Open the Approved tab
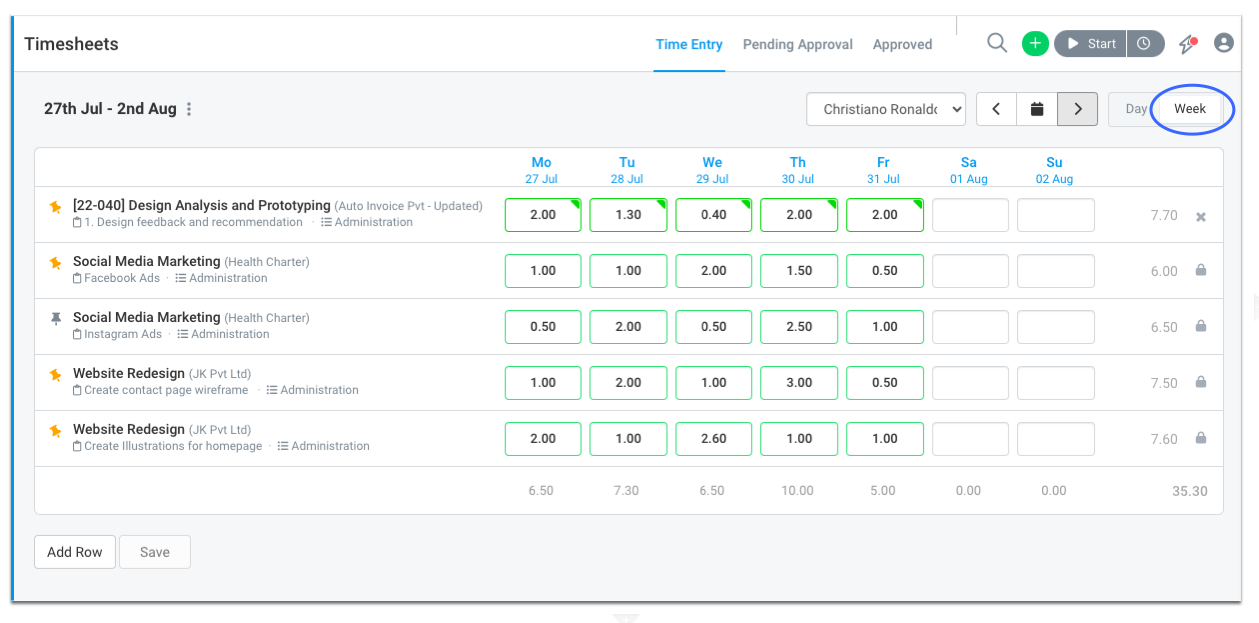Viewport: 1259px width, 623px height. click(x=902, y=44)
